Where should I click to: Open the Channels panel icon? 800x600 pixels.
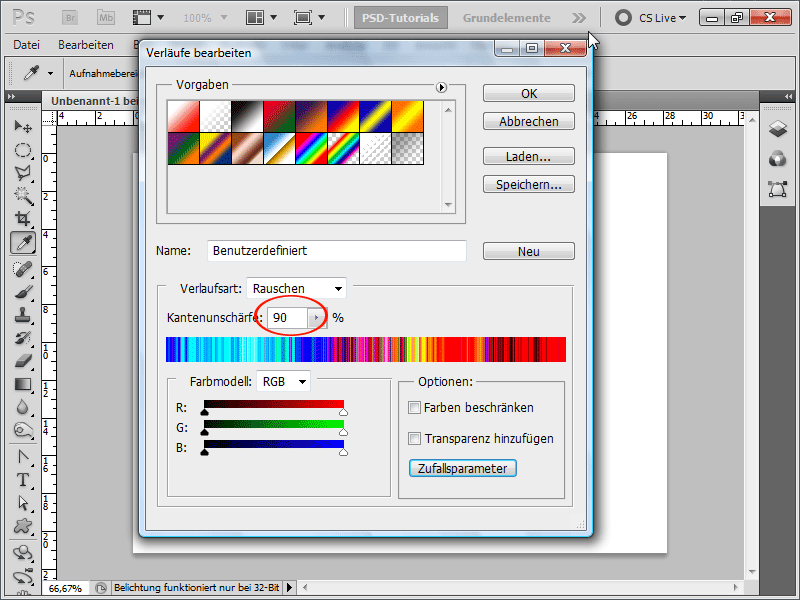pos(778,159)
